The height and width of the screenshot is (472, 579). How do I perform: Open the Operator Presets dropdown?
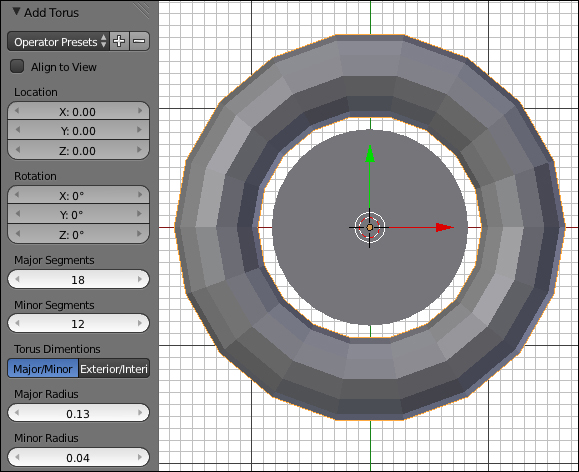pos(58,41)
